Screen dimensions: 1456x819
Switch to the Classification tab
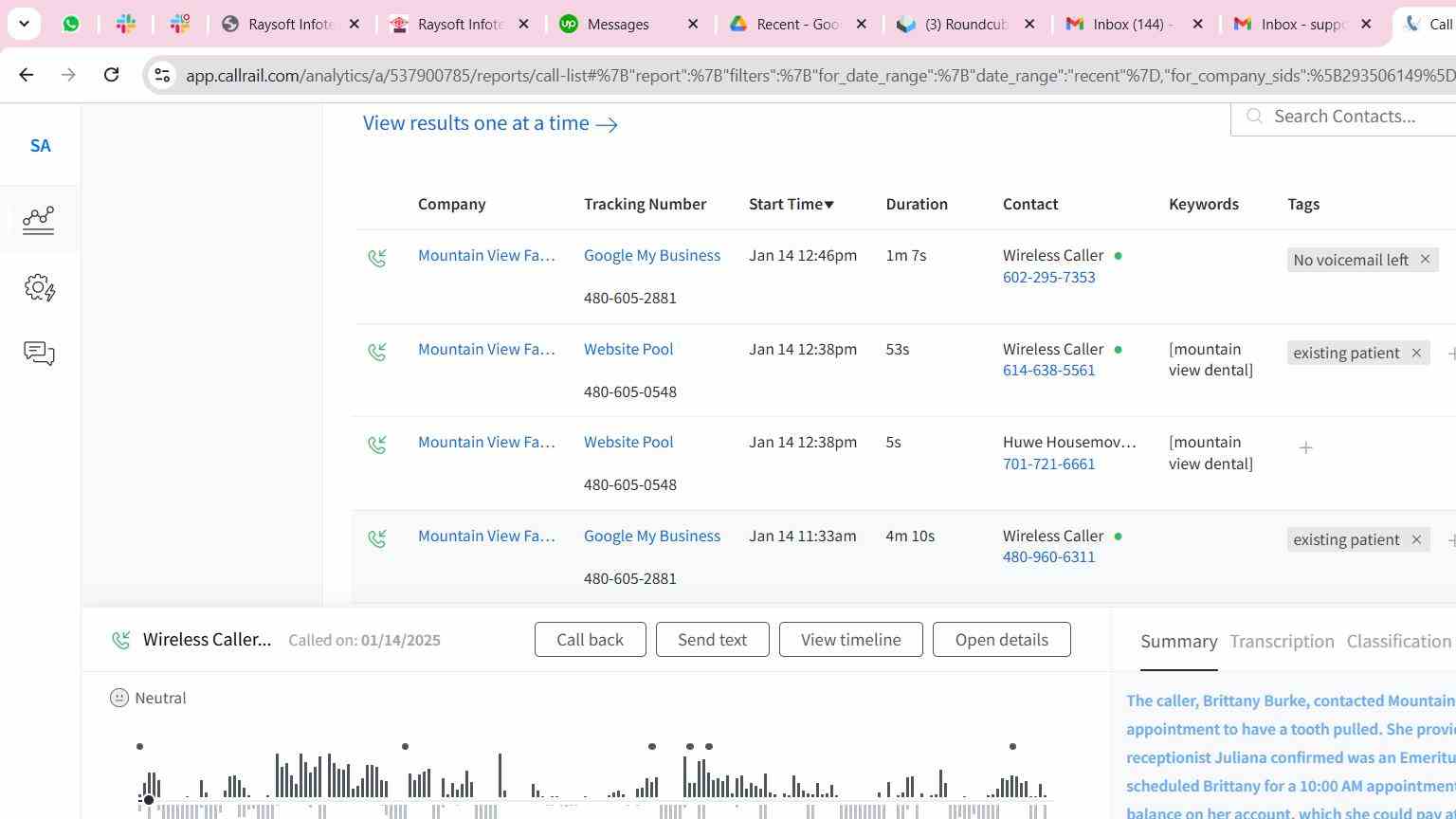1398,642
